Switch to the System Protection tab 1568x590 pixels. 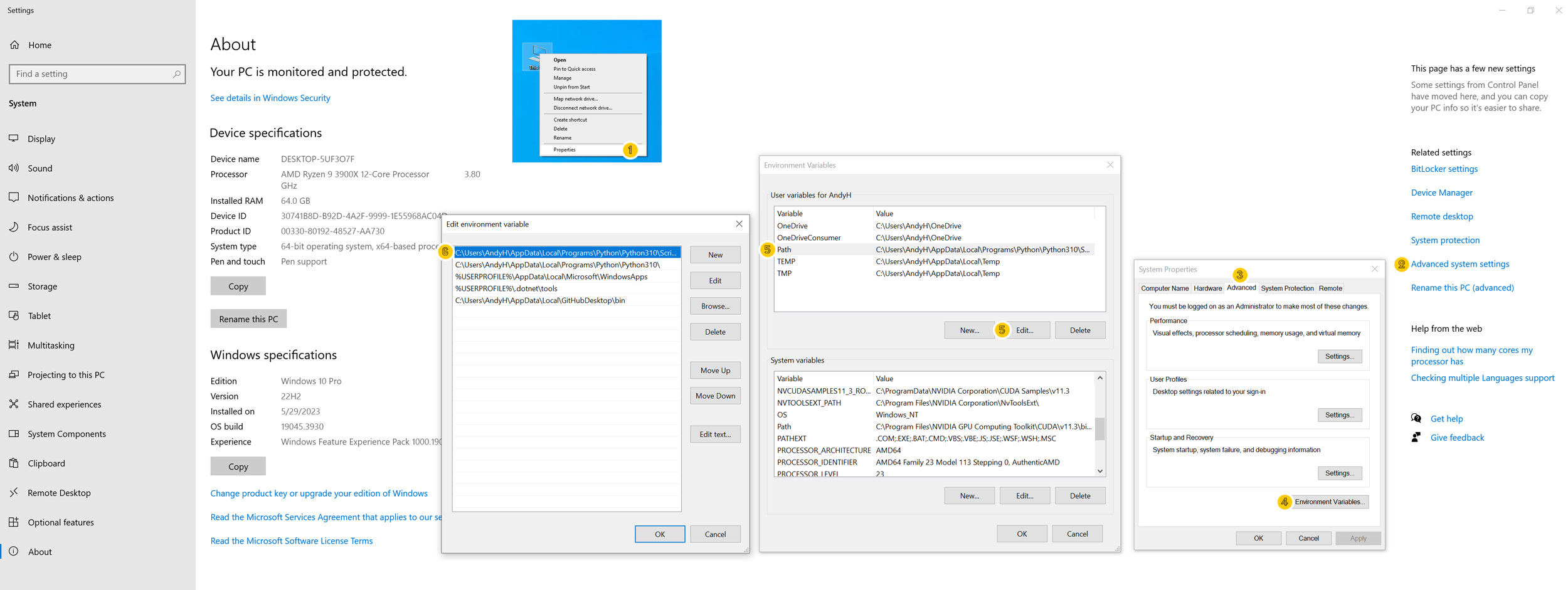click(x=1287, y=288)
